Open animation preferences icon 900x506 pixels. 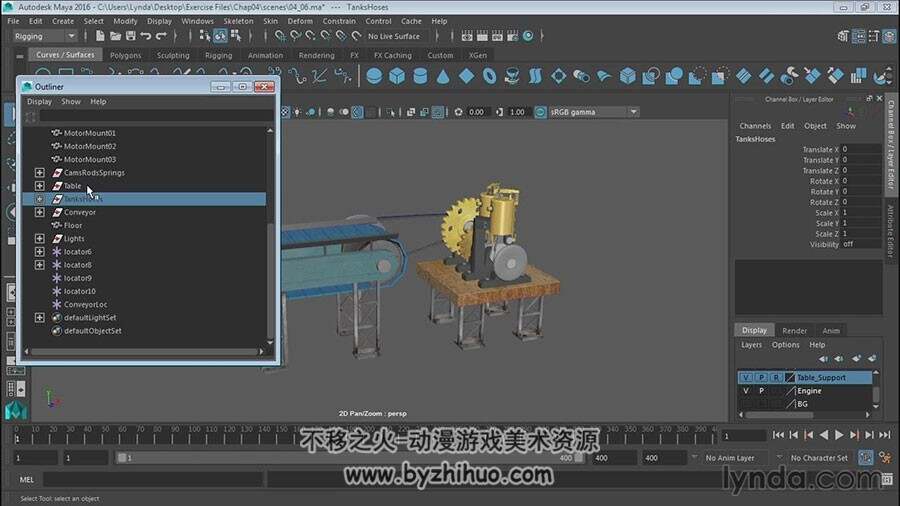(x=885, y=457)
